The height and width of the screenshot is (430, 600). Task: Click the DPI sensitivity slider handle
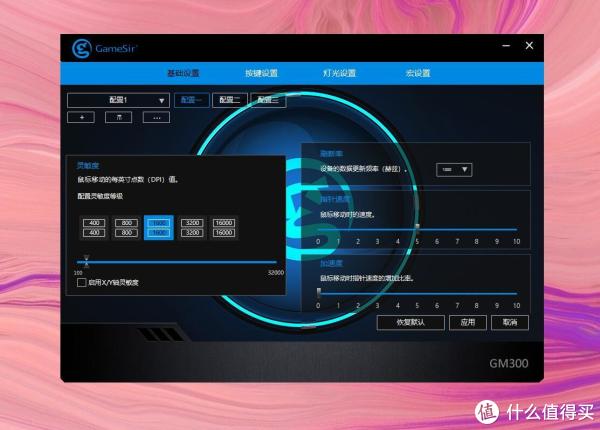[x=86, y=261]
